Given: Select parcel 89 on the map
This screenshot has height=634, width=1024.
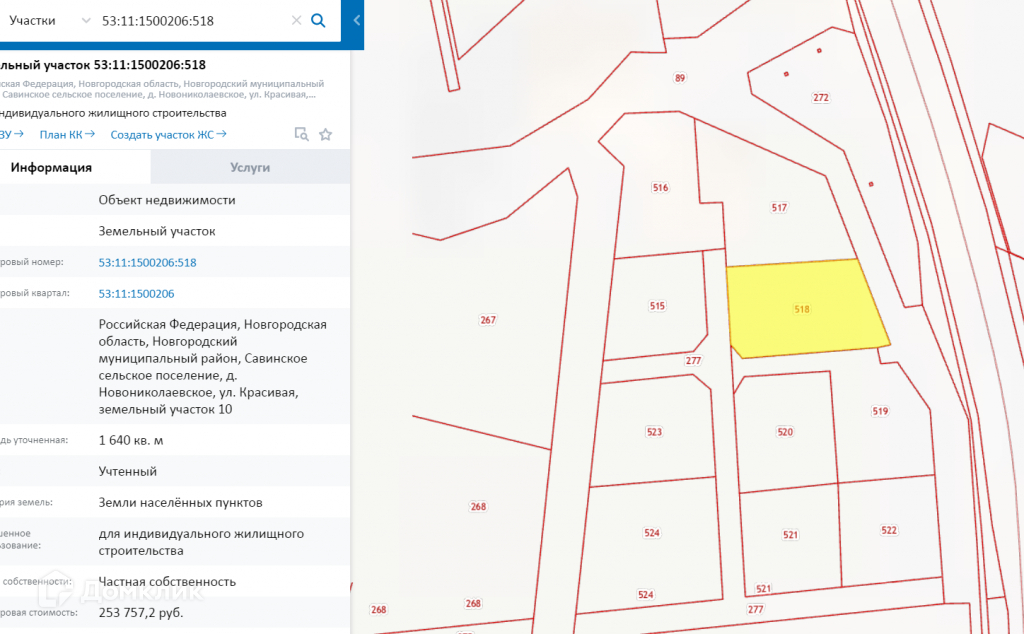Looking at the screenshot, I should (x=680, y=78).
